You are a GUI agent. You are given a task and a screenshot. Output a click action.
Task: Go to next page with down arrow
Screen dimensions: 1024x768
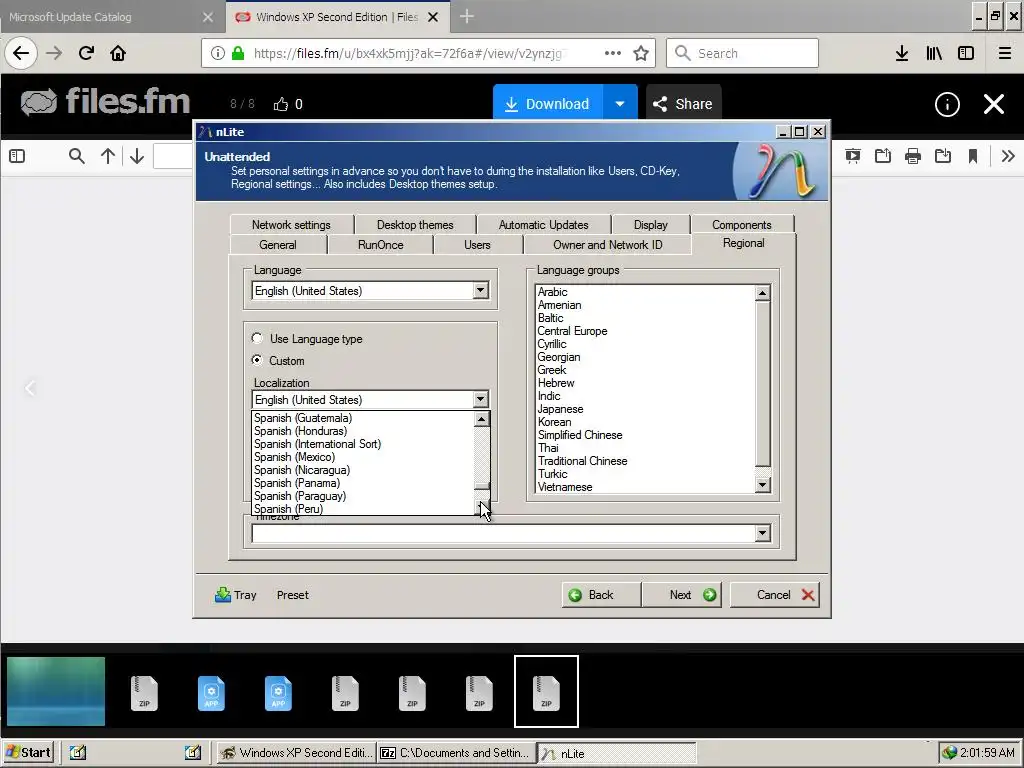click(x=136, y=156)
